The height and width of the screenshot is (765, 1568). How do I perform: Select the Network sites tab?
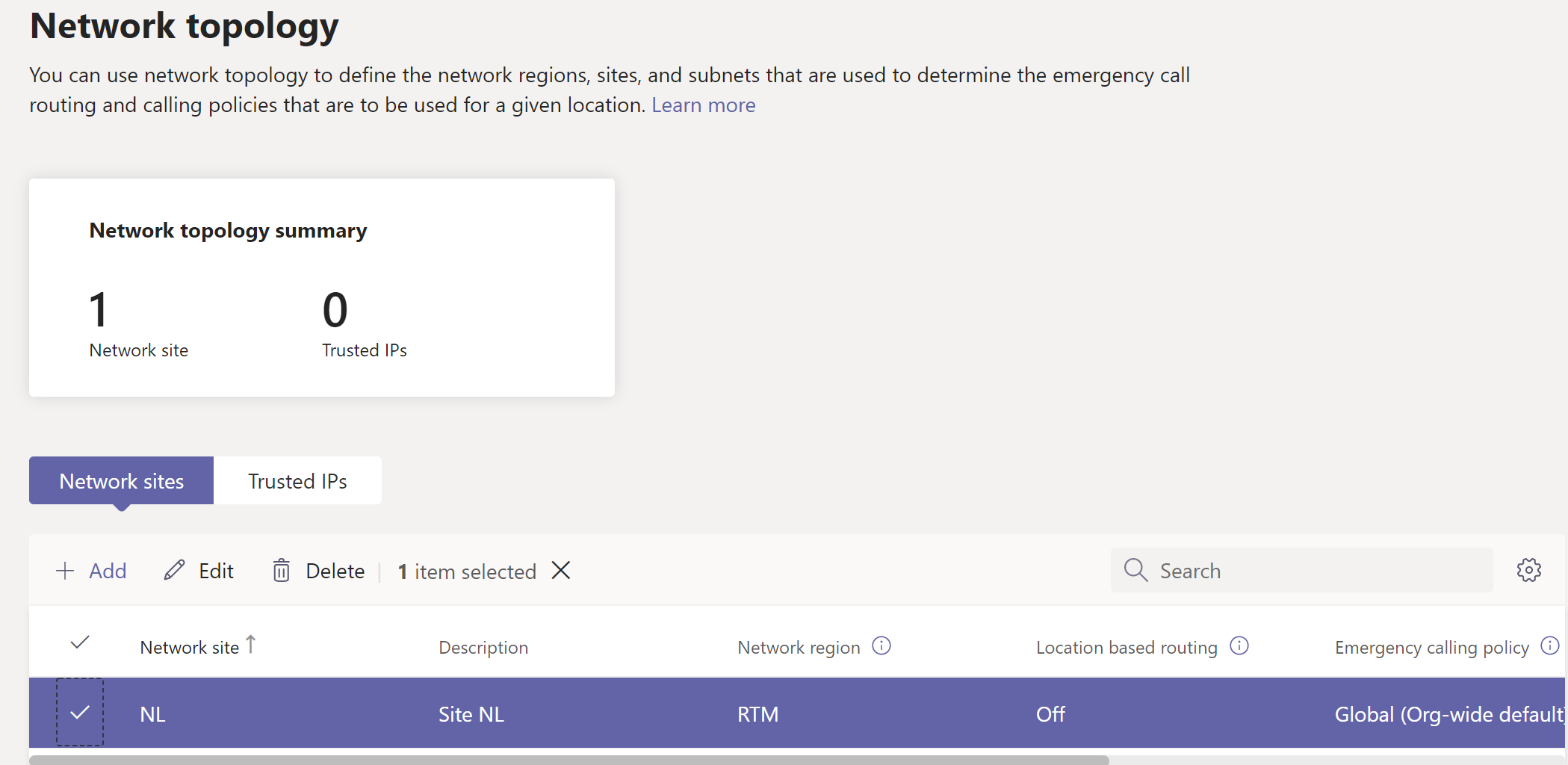[121, 481]
